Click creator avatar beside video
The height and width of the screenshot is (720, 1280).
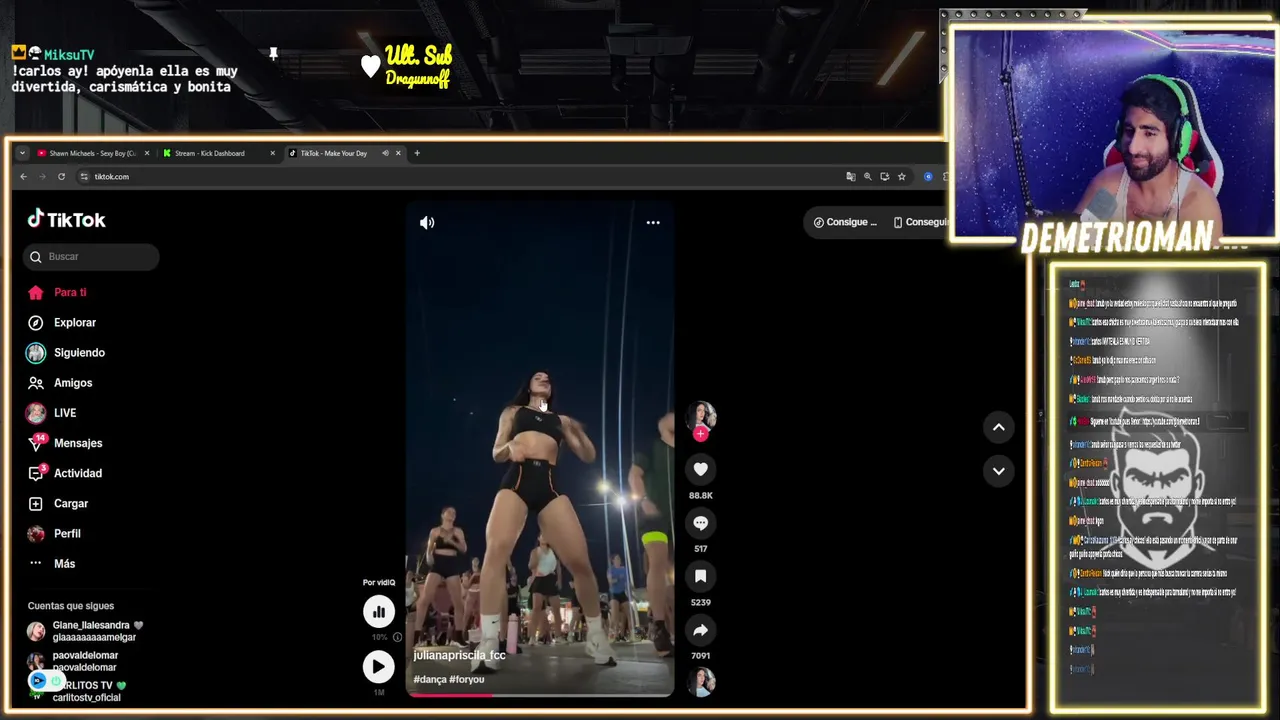click(x=700, y=415)
